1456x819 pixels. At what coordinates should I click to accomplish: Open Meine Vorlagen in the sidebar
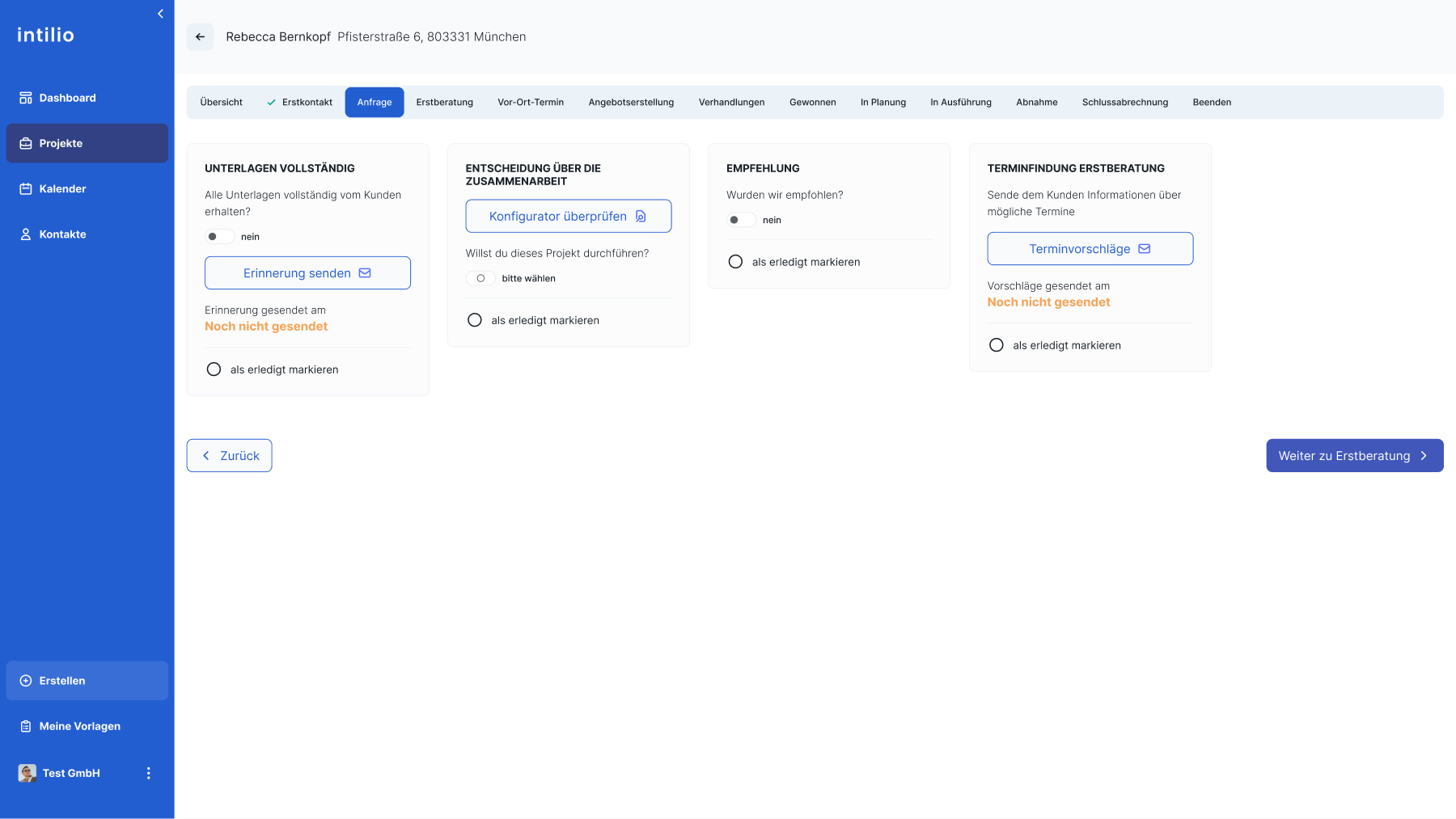coord(87,726)
